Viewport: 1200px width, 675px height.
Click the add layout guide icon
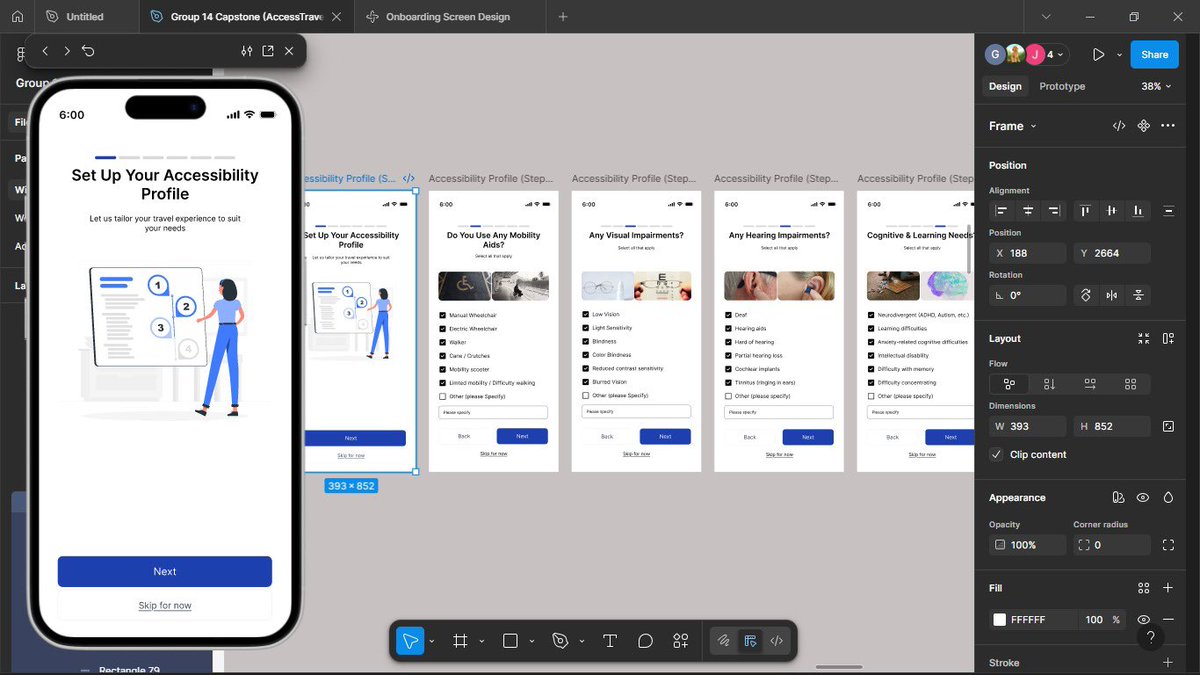1168,339
